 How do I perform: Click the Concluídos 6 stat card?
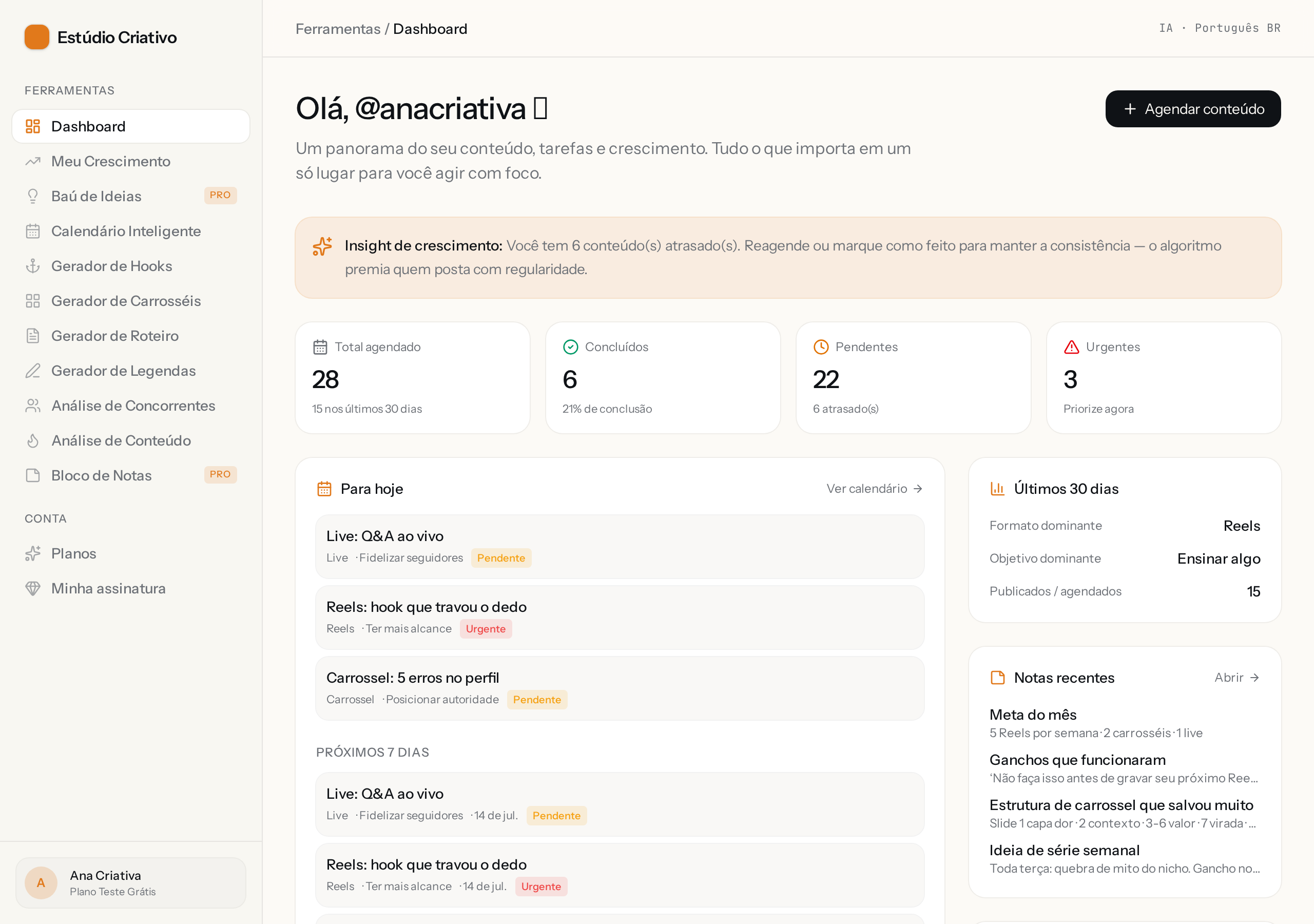663,378
